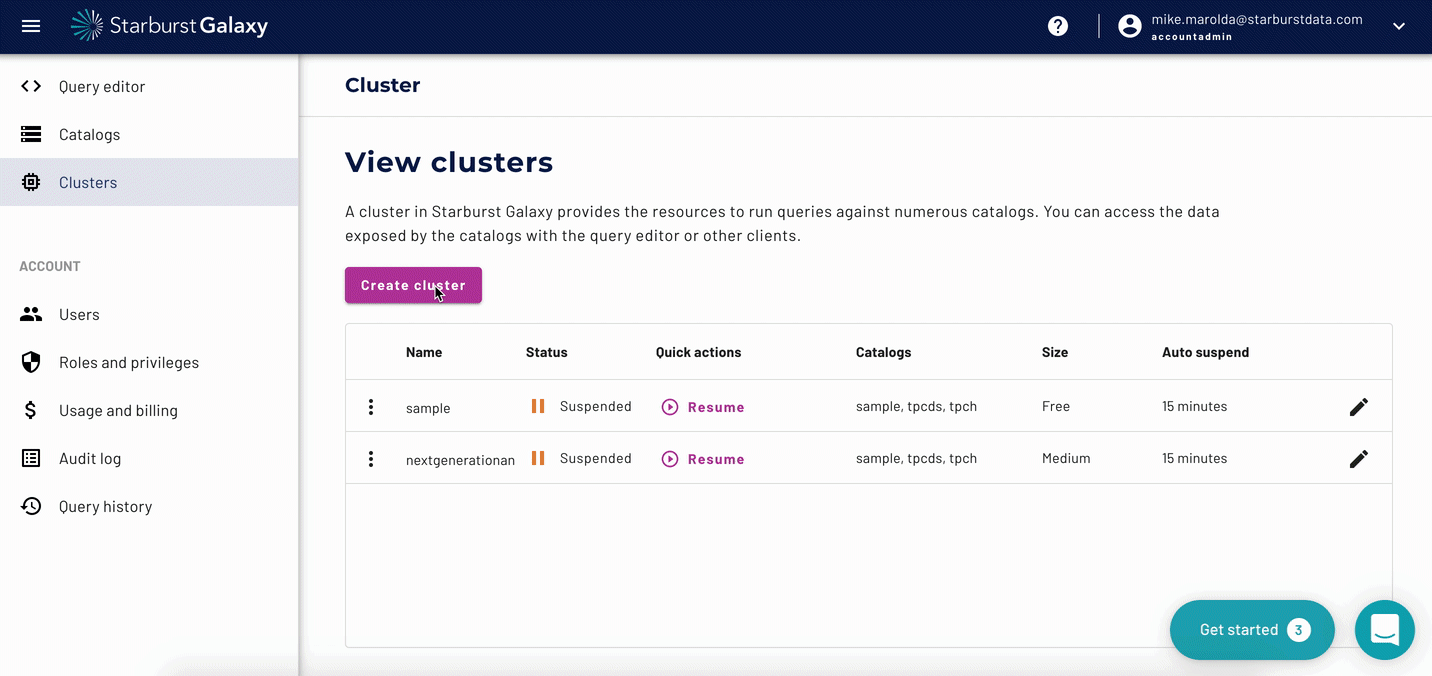Click the Roles and privileges shield icon

coord(31,362)
